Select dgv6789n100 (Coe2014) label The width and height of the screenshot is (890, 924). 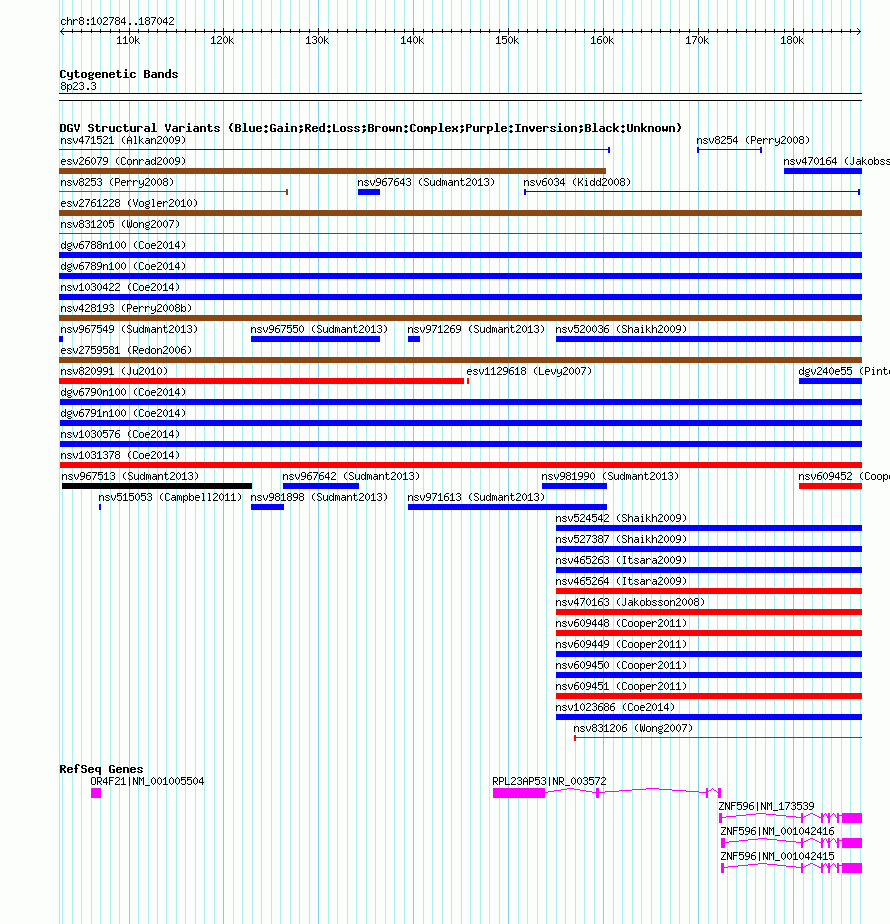pyautogui.click(x=123, y=266)
